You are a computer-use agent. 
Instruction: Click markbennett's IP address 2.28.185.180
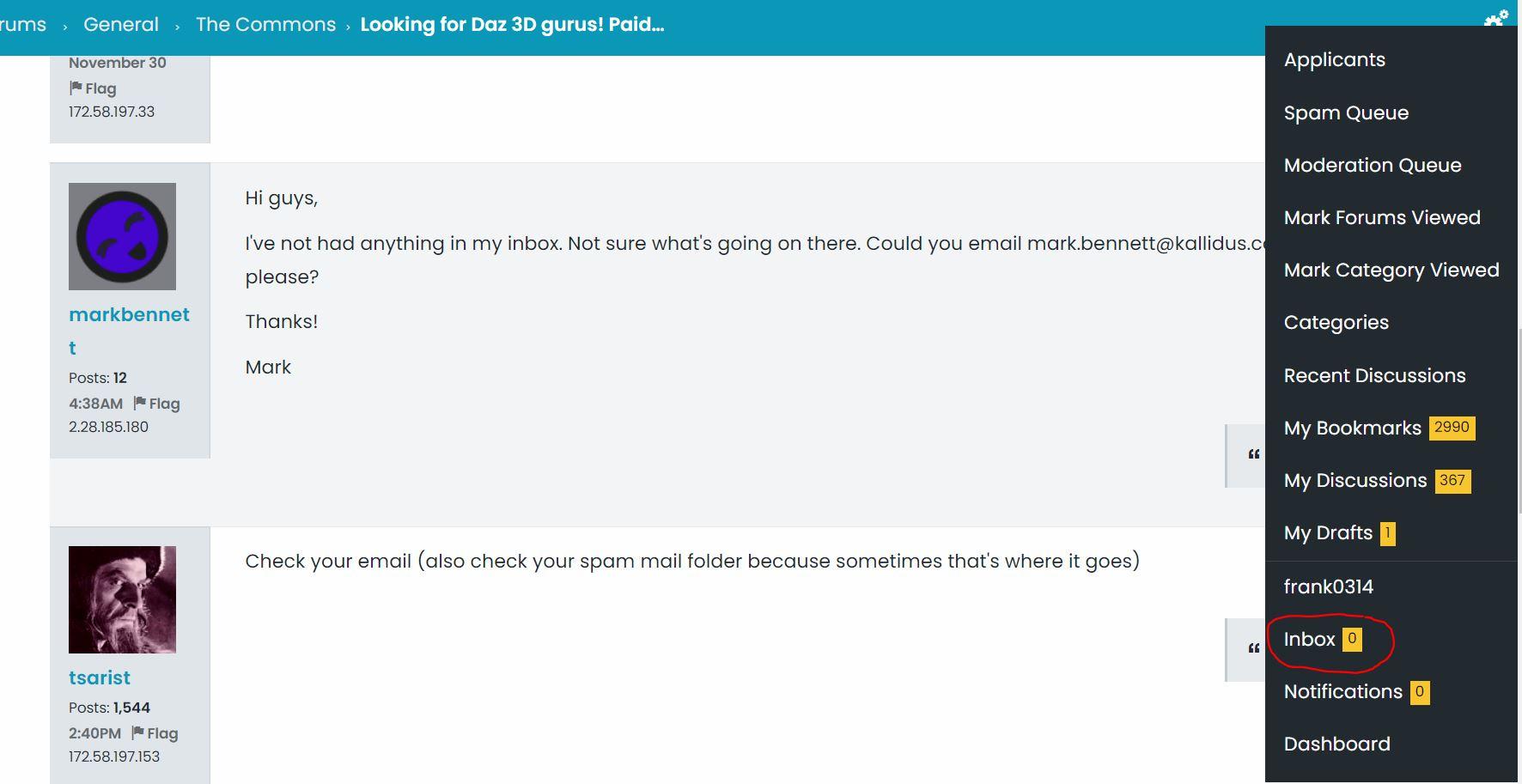pos(108,427)
